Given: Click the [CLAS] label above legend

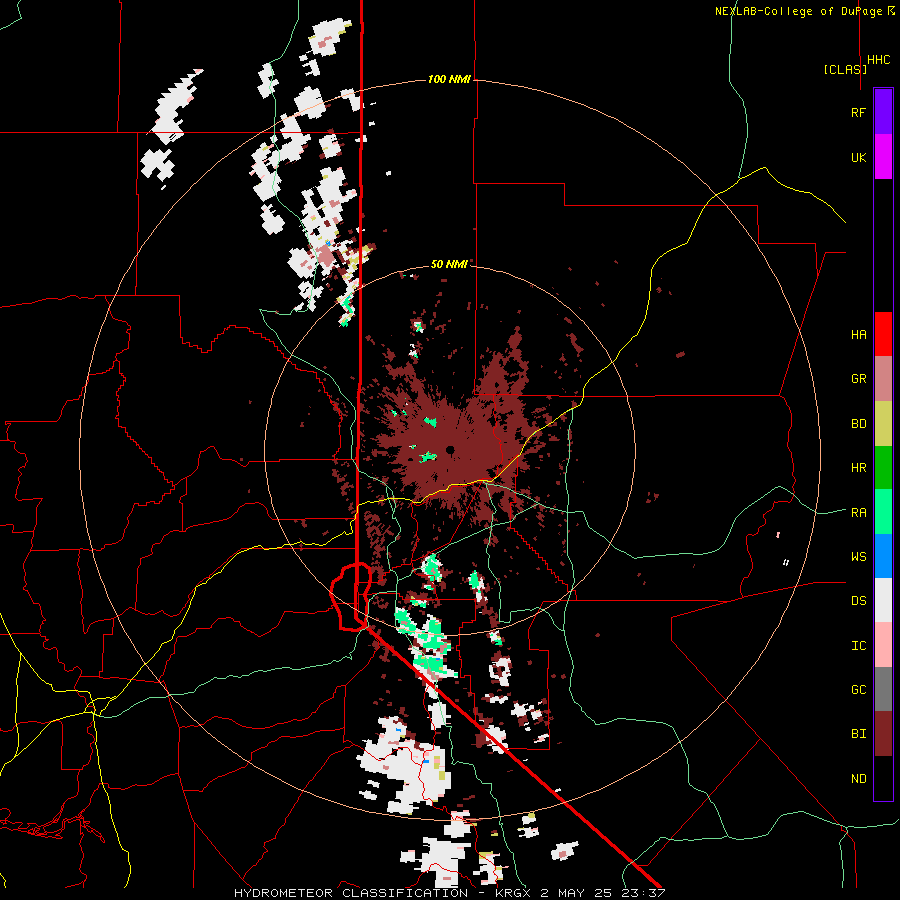Looking at the screenshot, I should tap(845, 69).
